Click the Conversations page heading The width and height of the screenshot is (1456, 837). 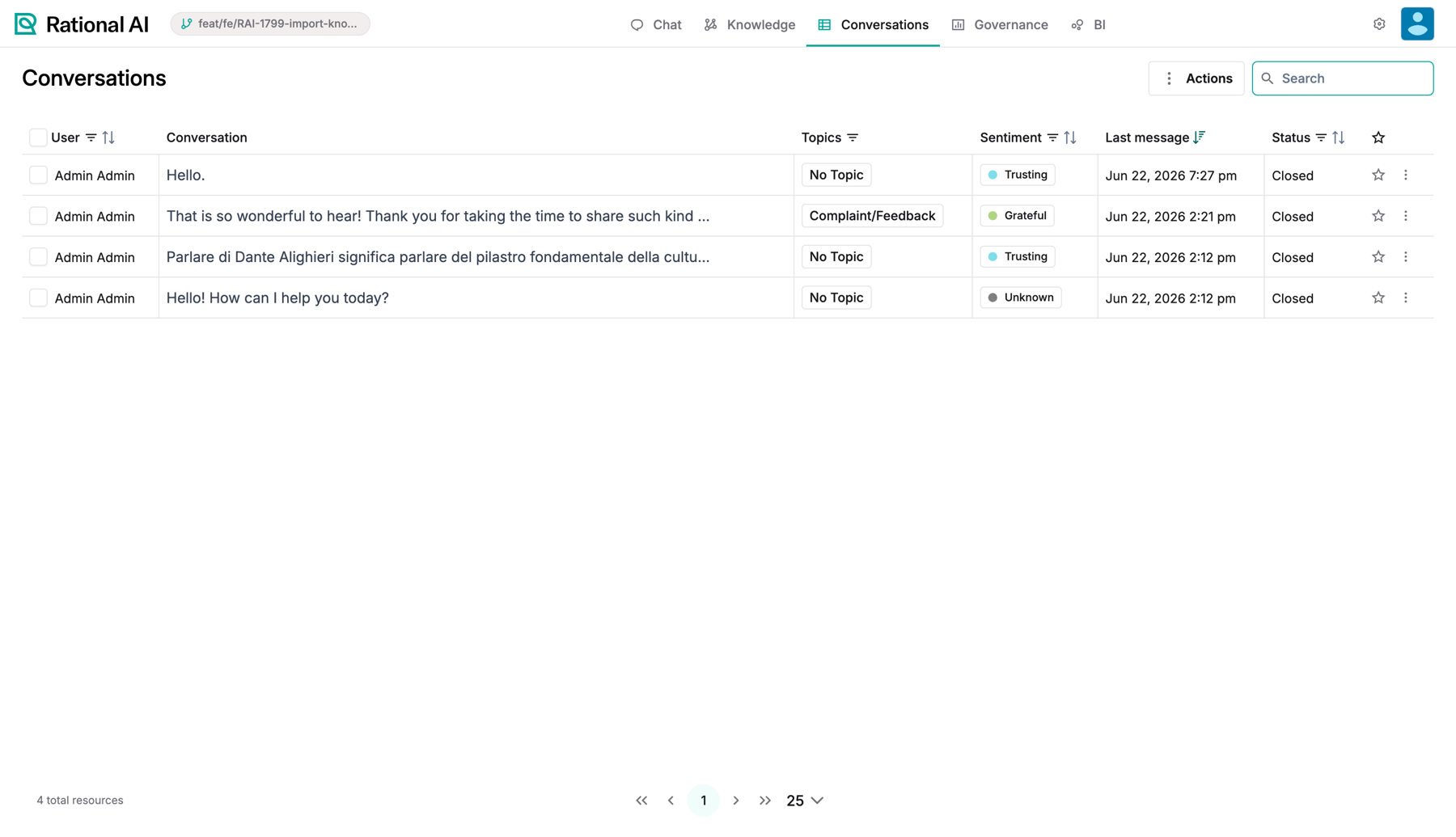[94, 78]
